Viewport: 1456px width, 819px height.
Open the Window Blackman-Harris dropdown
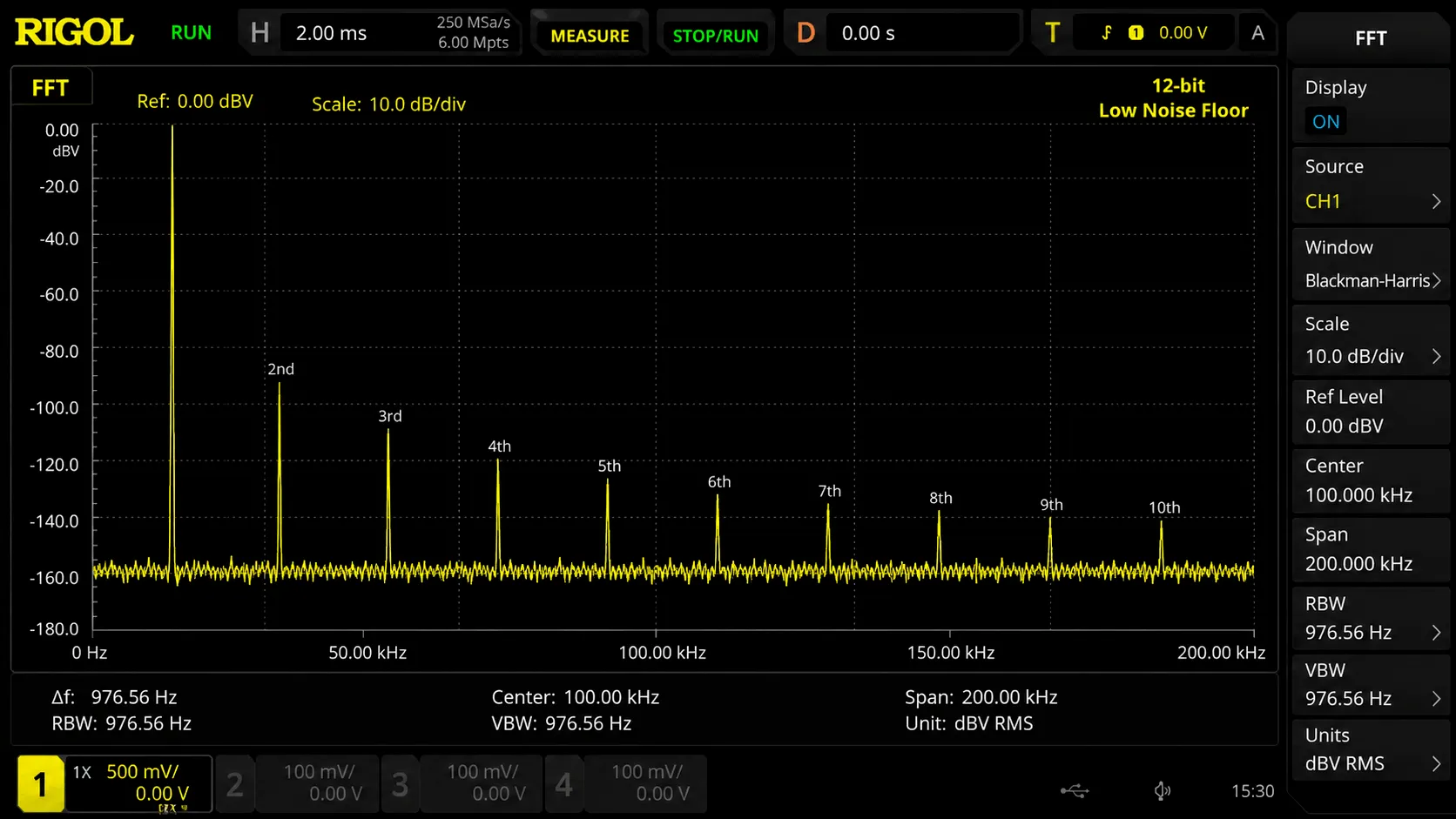pos(1371,264)
